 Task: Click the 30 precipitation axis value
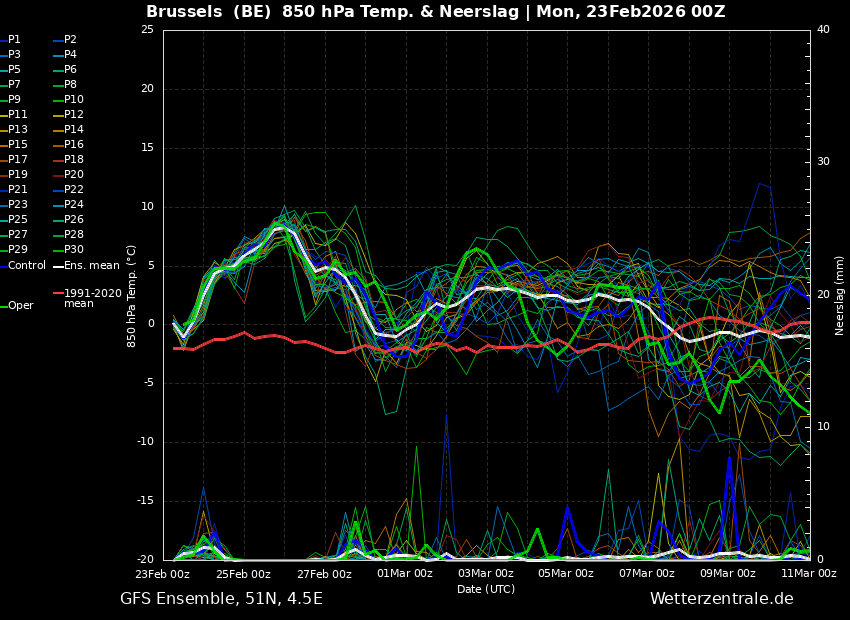coord(823,162)
